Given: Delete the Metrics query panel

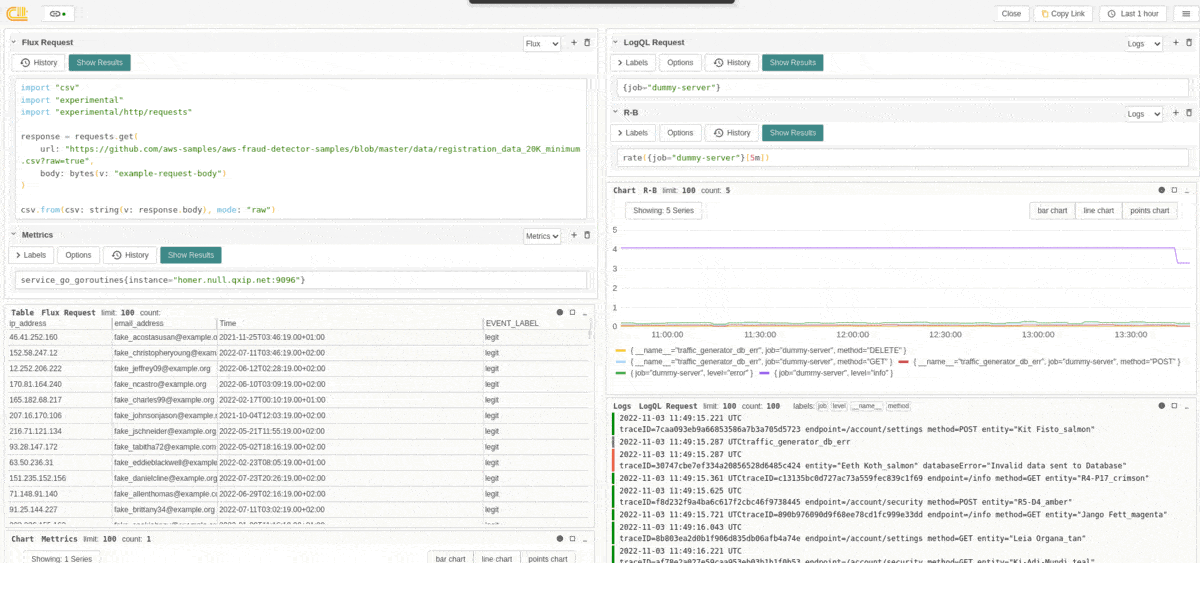Looking at the screenshot, I should [587, 235].
